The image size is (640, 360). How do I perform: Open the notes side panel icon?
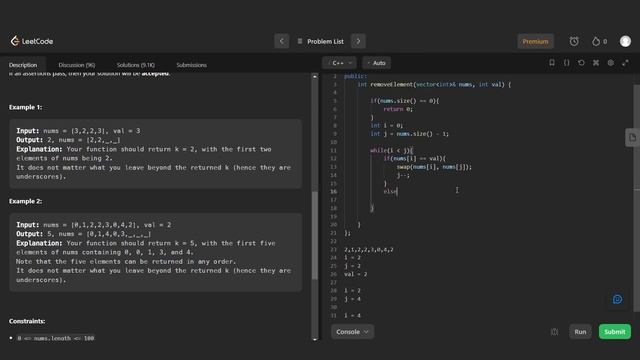click(x=632, y=138)
